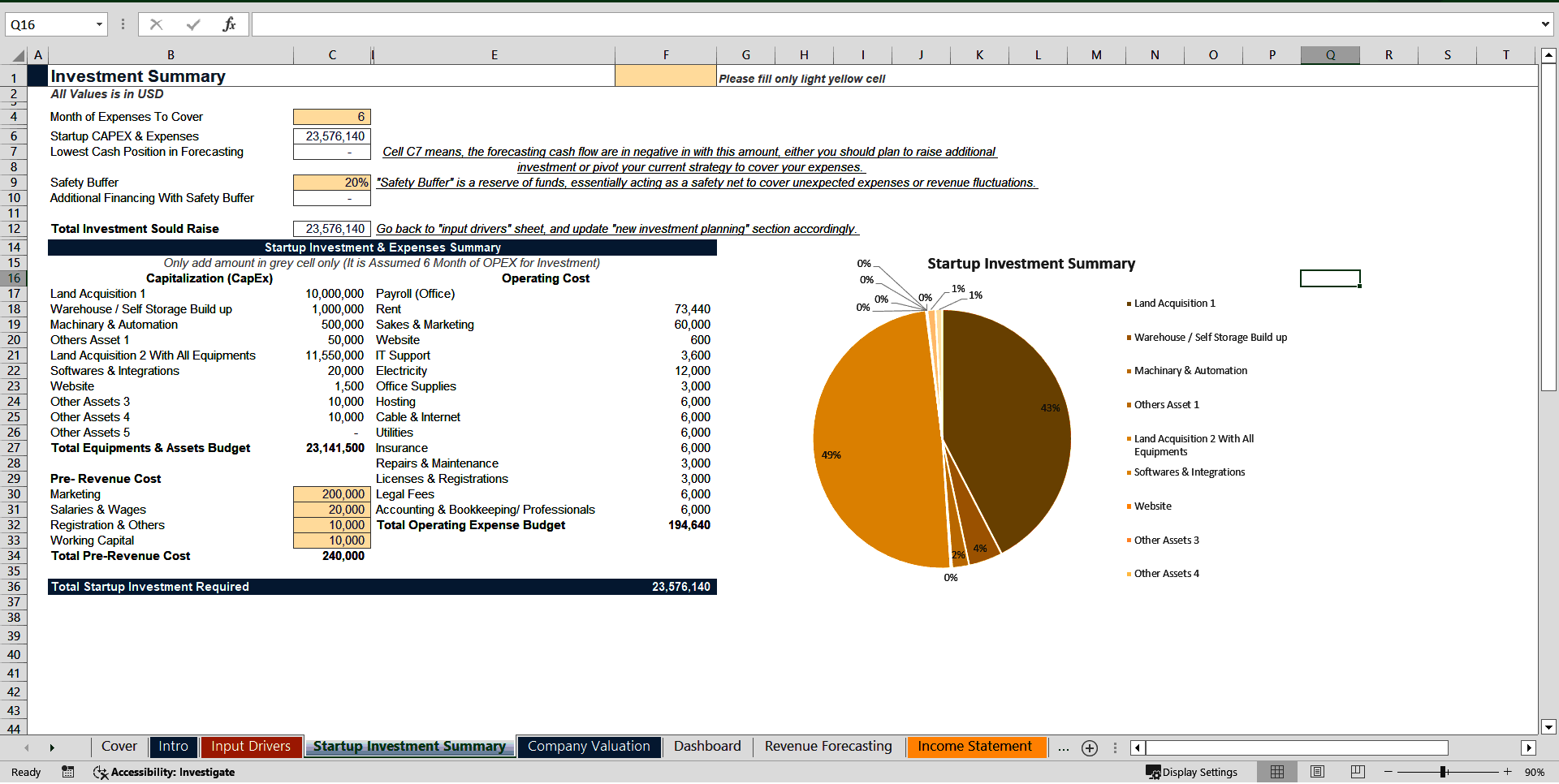
Task: Click the Ready status indicator
Action: [26, 772]
